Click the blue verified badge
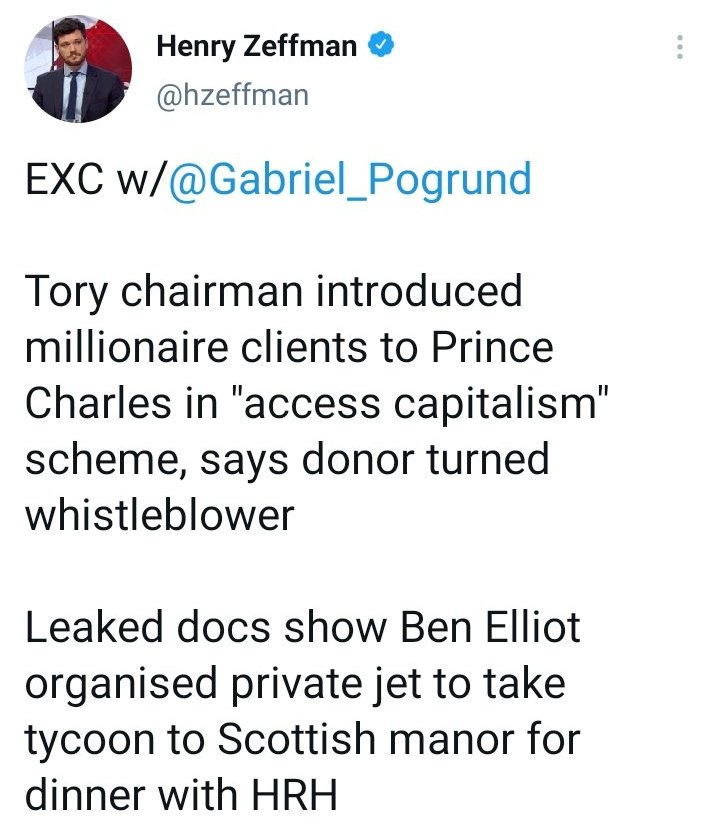Screen dimensions: 720x836 381,45
